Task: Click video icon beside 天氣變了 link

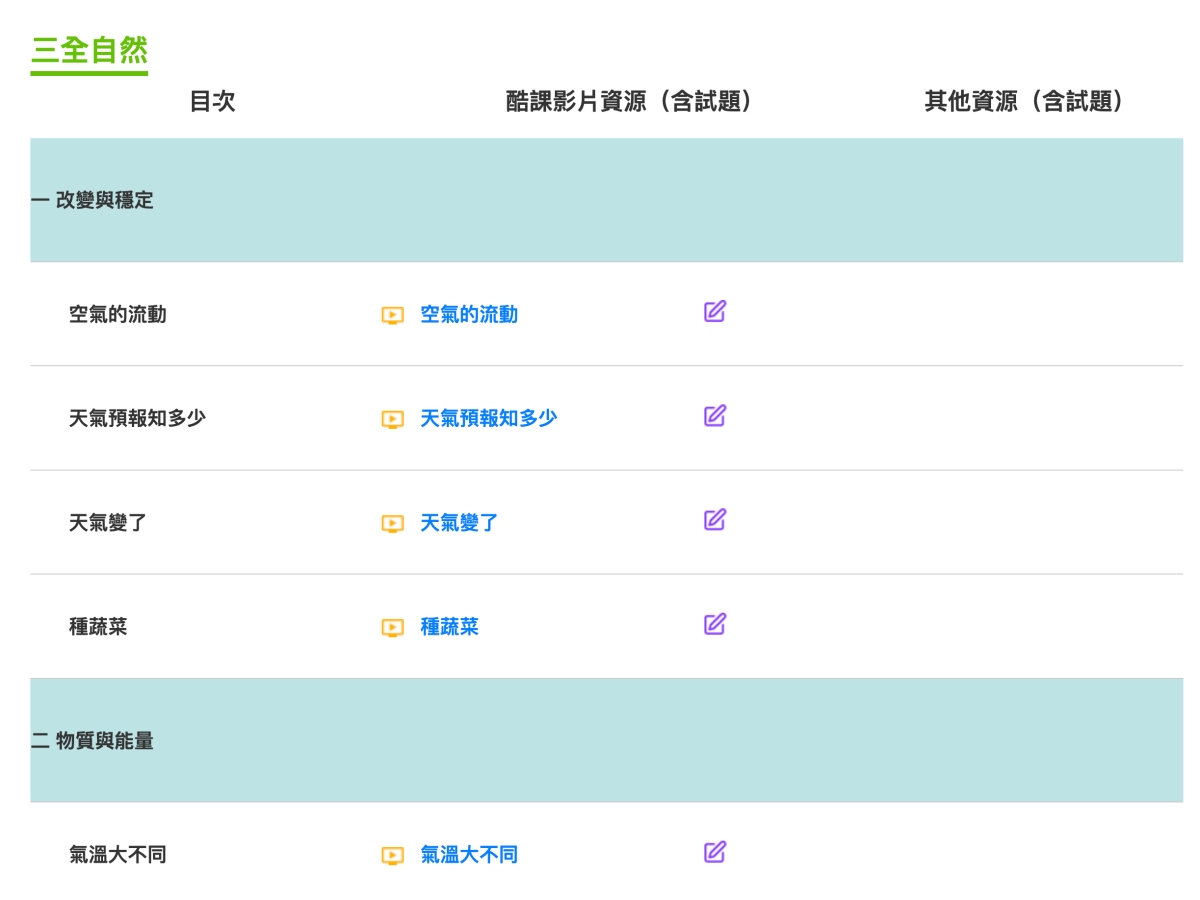Action: 392,524
